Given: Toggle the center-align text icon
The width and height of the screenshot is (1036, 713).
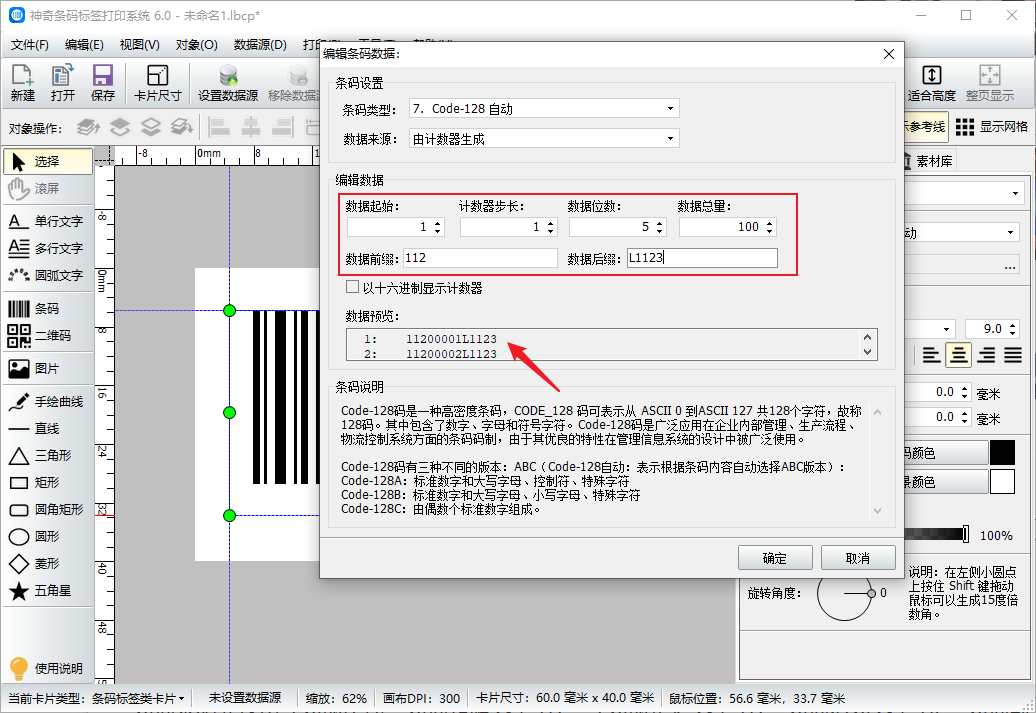Looking at the screenshot, I should [x=958, y=356].
